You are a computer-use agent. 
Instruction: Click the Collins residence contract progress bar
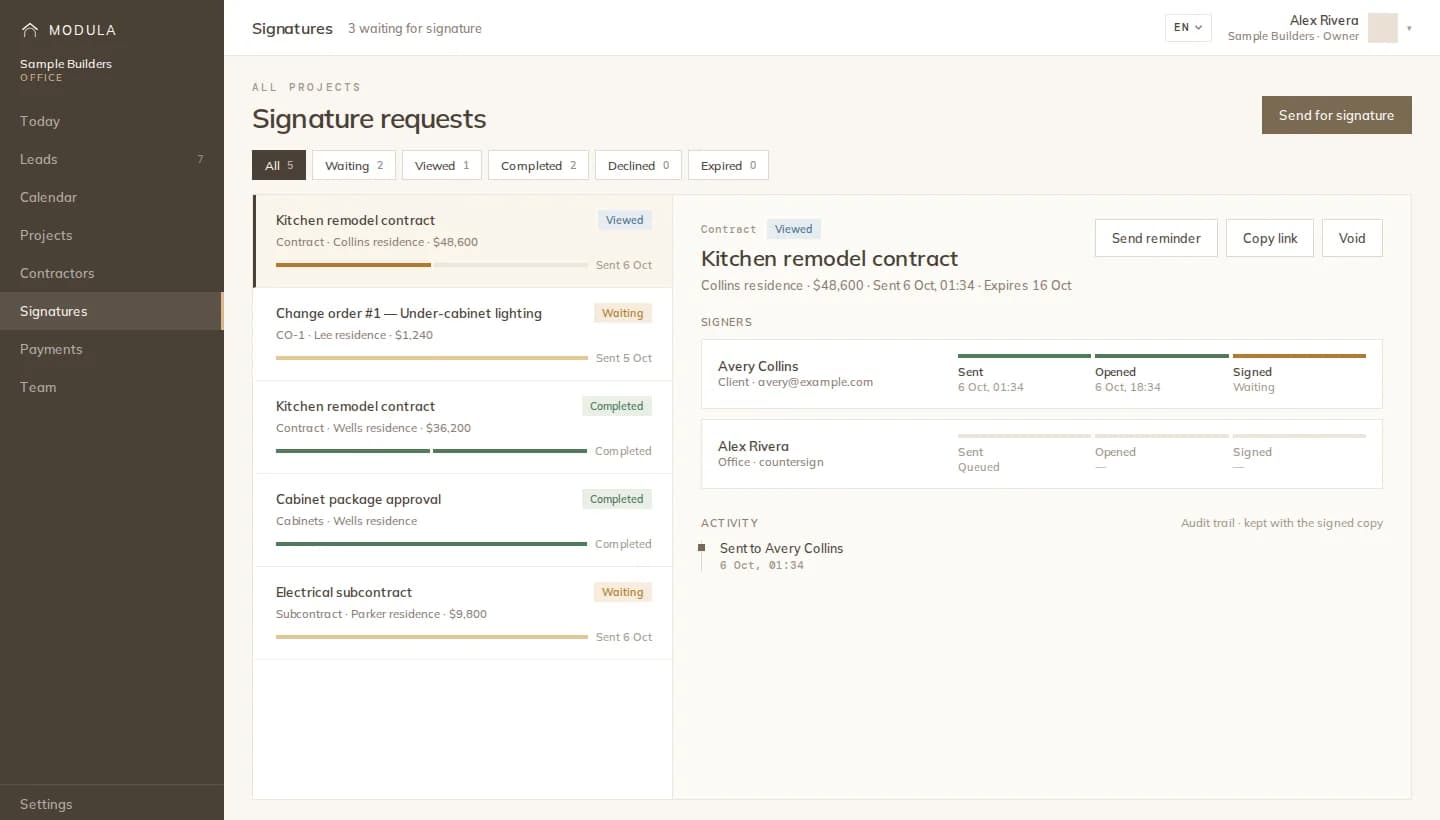[432, 265]
